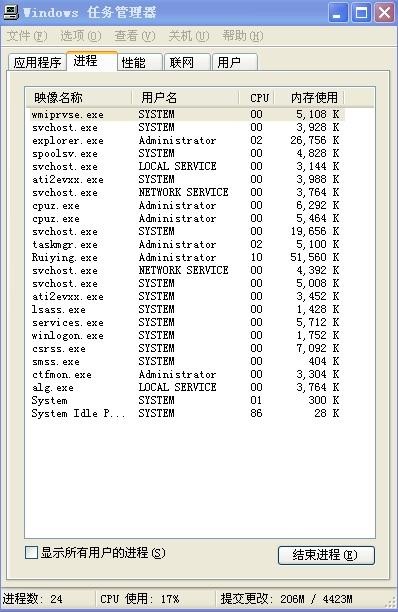The height and width of the screenshot is (612, 398).
Task: Click CPU 使用: 17% in status bar
Action: (140, 599)
